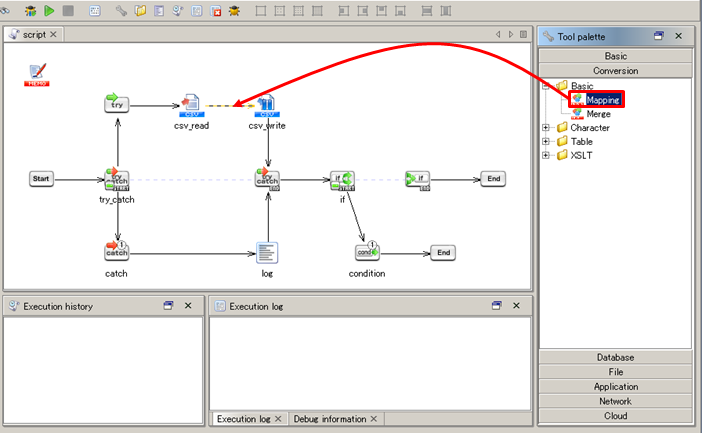The height and width of the screenshot is (433, 702).
Task: Expand the Character folder in the palette
Action: [x=546, y=128]
